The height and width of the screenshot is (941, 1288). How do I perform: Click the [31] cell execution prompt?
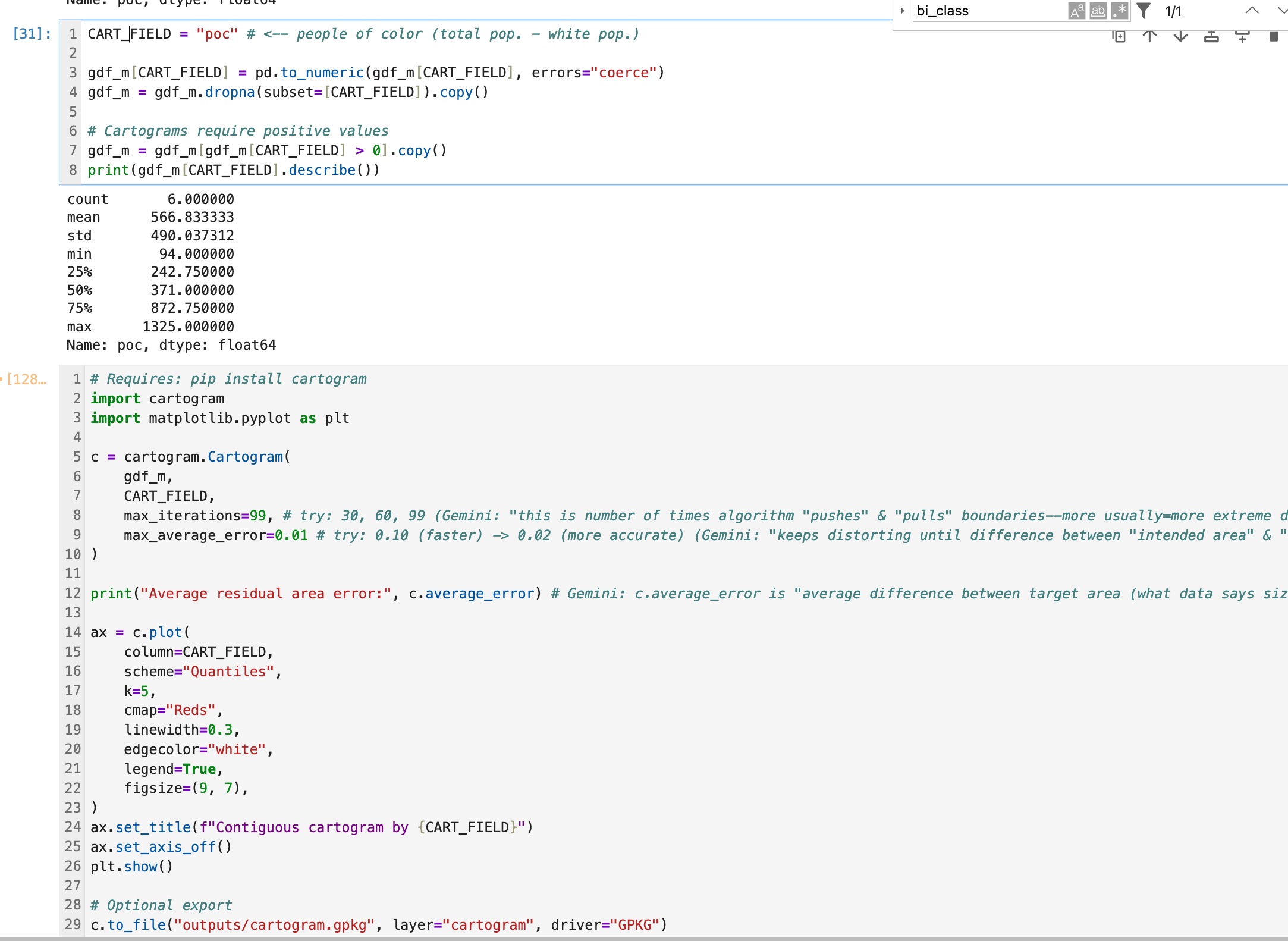(31, 34)
